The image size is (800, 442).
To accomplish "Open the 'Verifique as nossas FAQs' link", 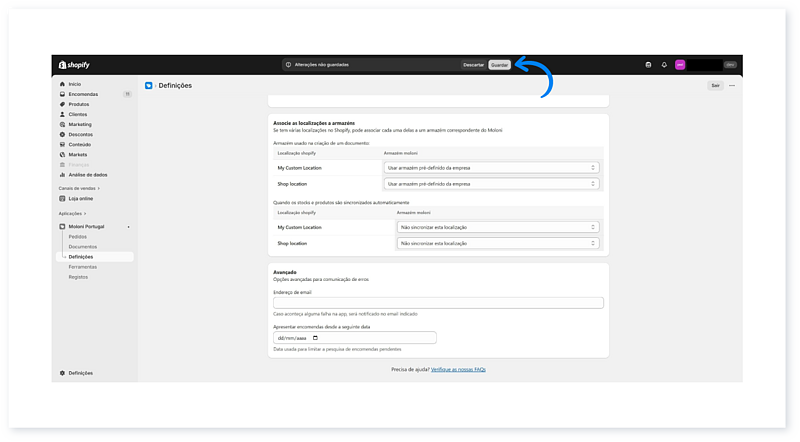I will point(459,369).
